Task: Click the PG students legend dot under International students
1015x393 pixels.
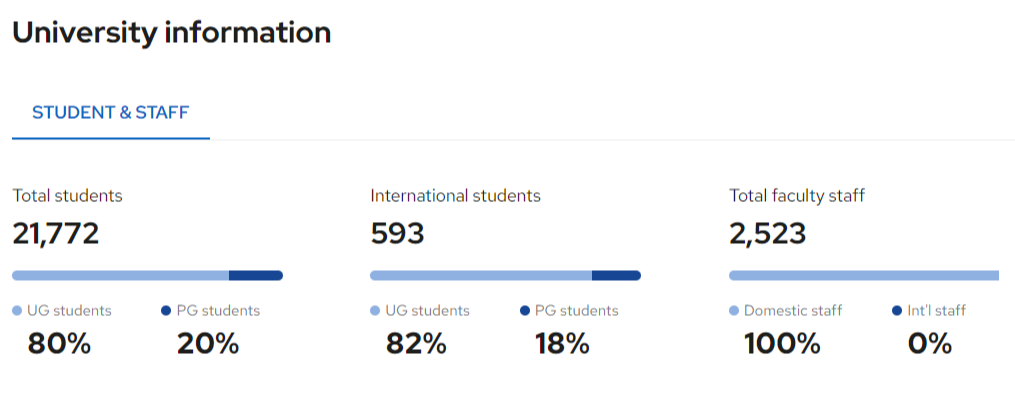Action: tap(525, 311)
